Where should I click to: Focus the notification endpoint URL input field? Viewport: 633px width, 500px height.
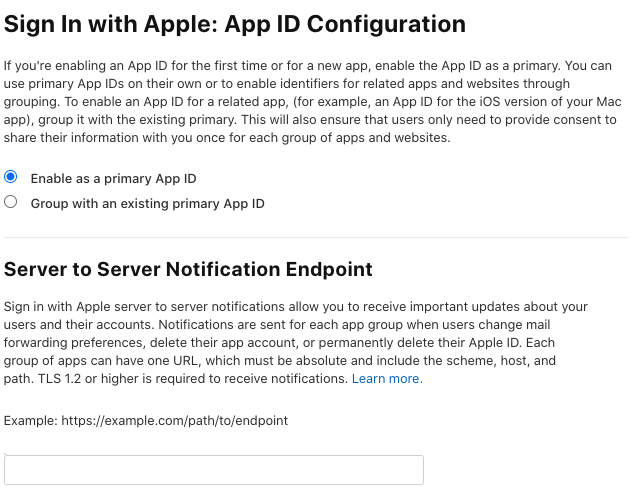[214, 470]
